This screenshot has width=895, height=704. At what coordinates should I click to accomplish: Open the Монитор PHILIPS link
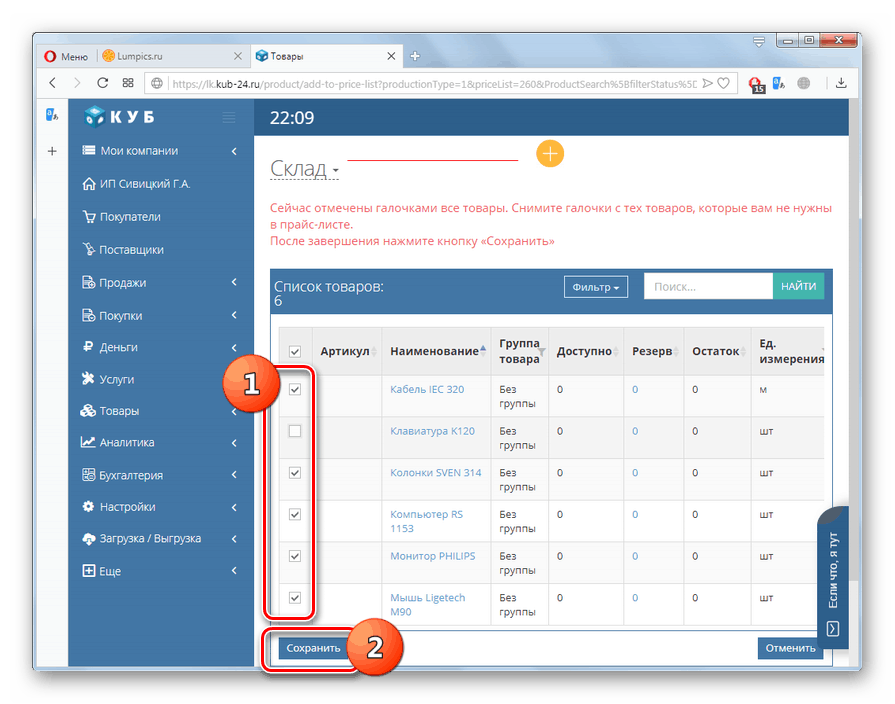point(433,556)
